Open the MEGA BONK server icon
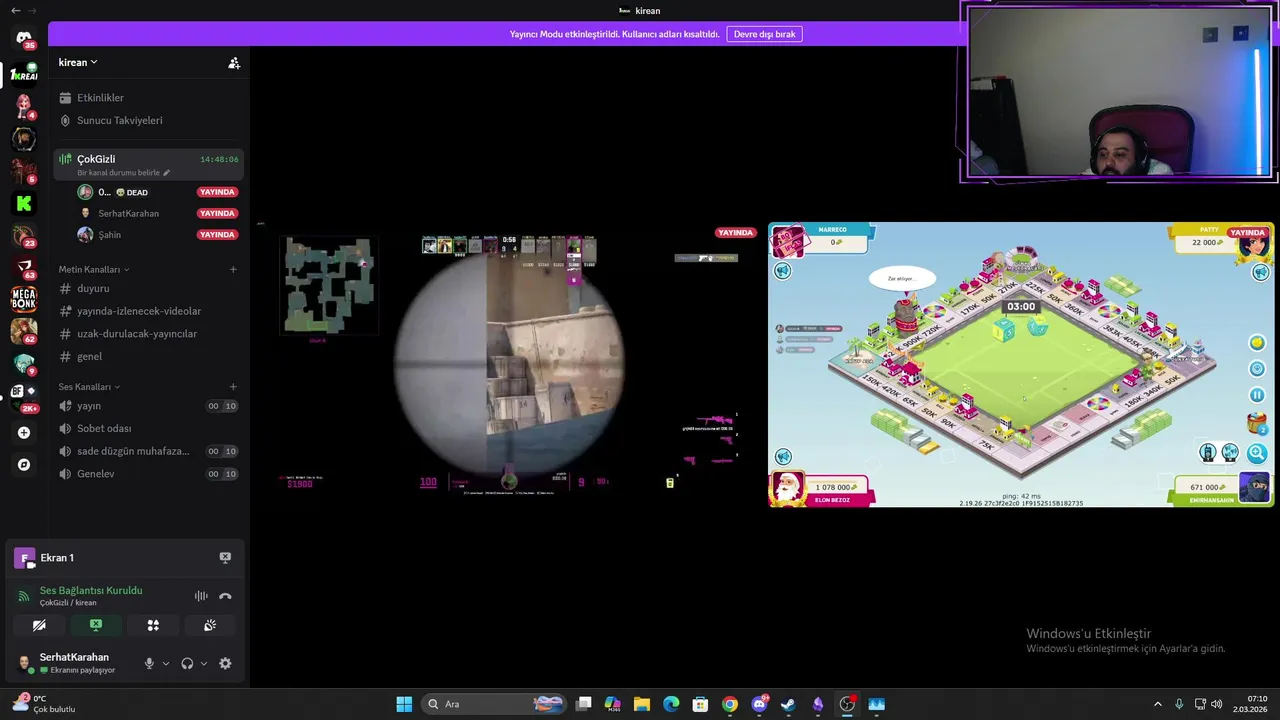Viewport: 1280px width, 720px height. tap(24, 298)
